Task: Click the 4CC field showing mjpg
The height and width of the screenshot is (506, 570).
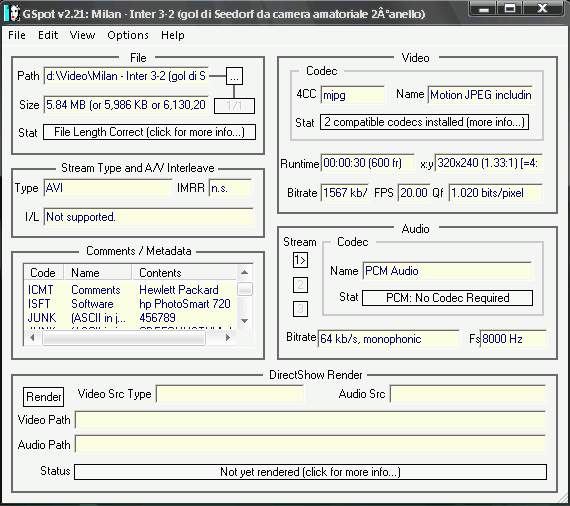Action: click(x=352, y=95)
